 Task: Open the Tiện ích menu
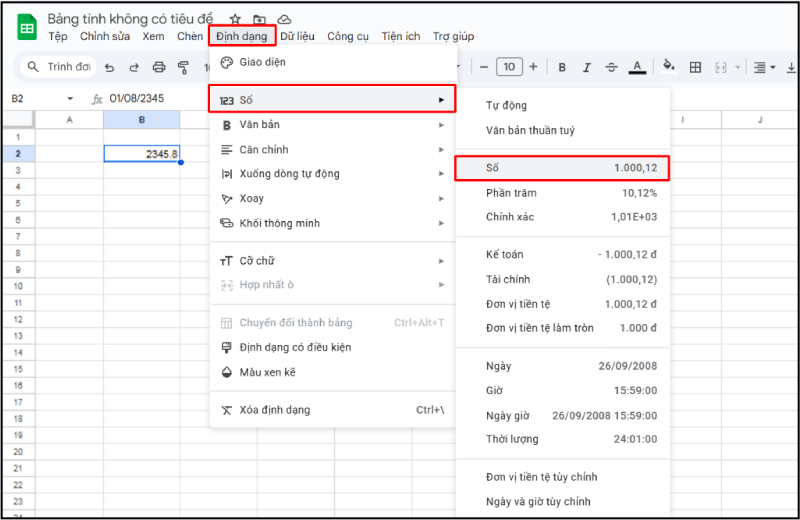(x=401, y=36)
